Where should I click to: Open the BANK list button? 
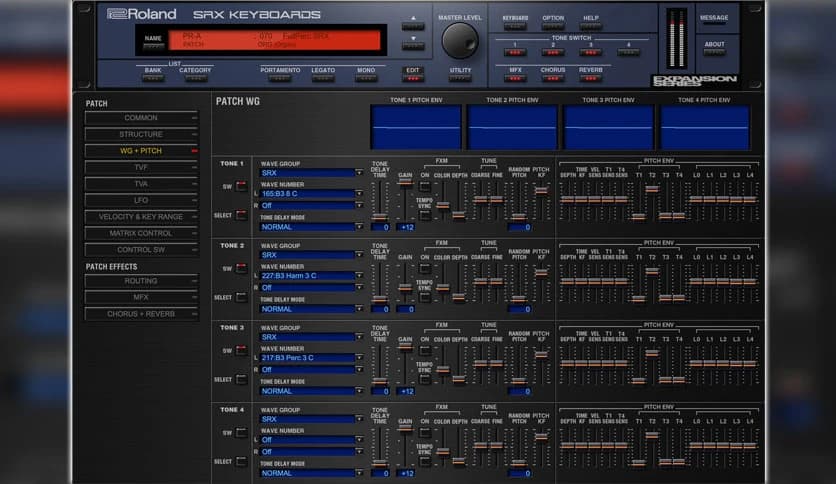[x=153, y=78]
